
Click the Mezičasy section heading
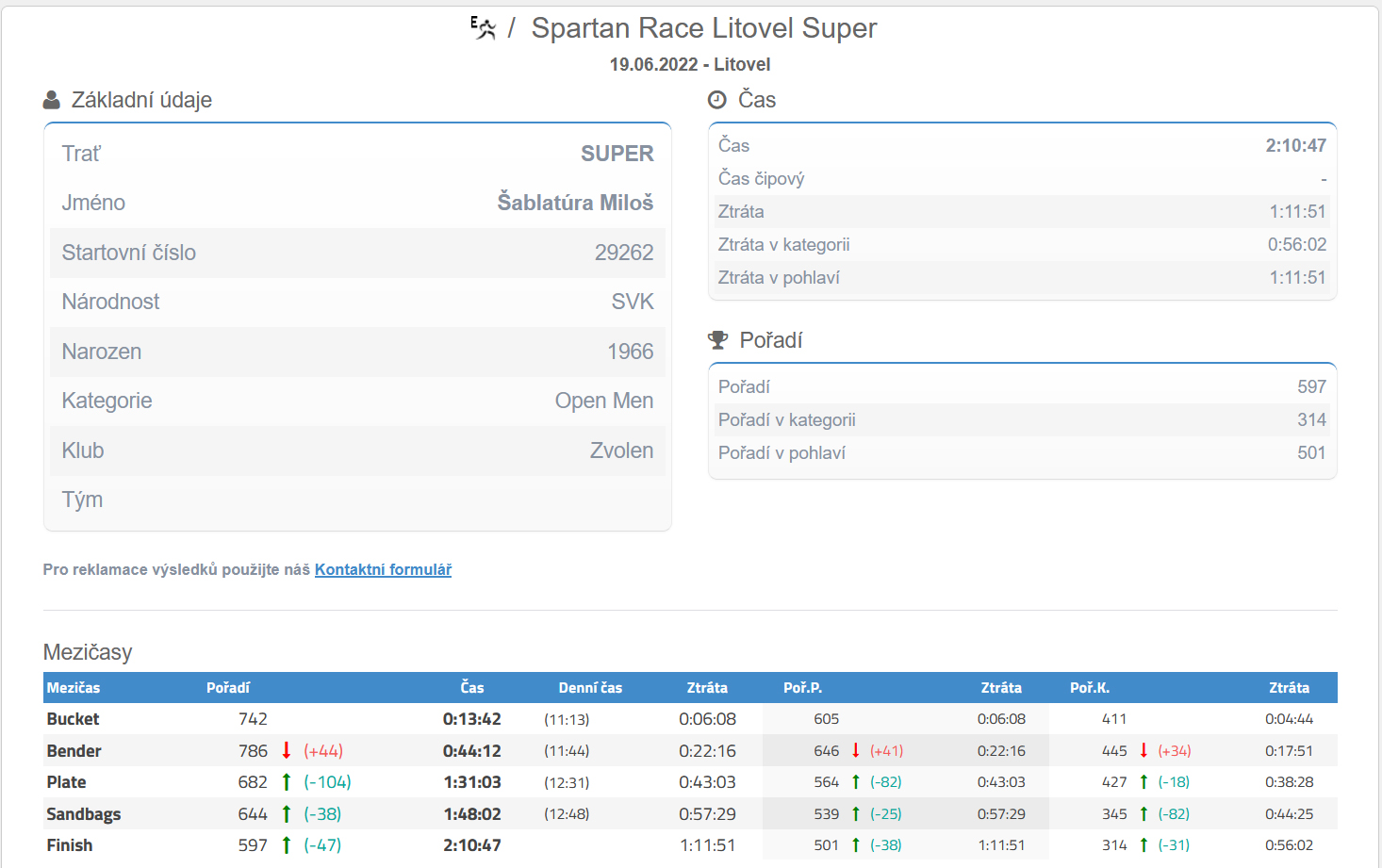(88, 652)
